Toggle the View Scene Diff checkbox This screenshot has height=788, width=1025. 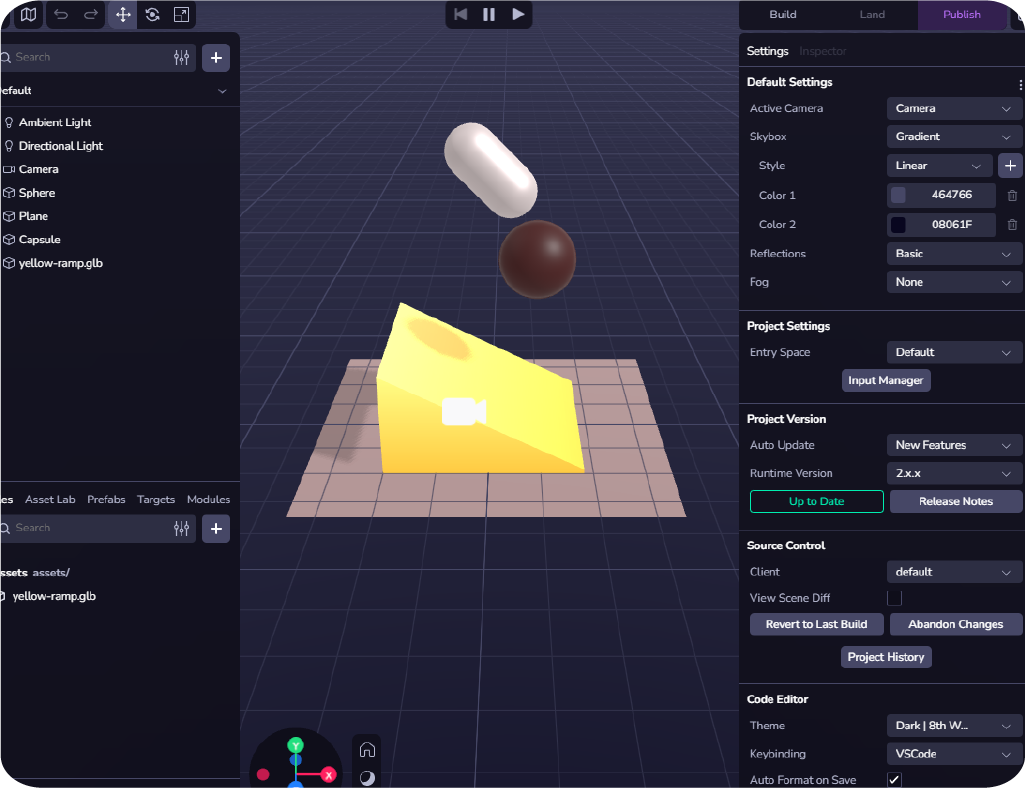pos(894,598)
